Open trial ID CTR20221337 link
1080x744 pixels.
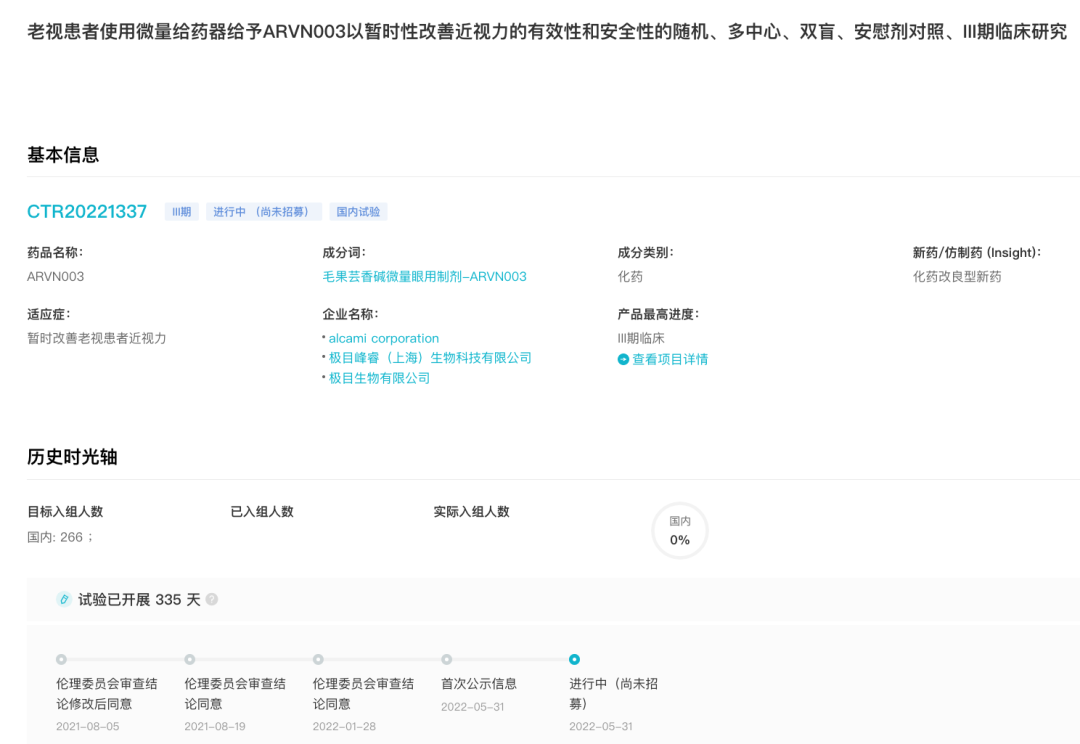87,212
